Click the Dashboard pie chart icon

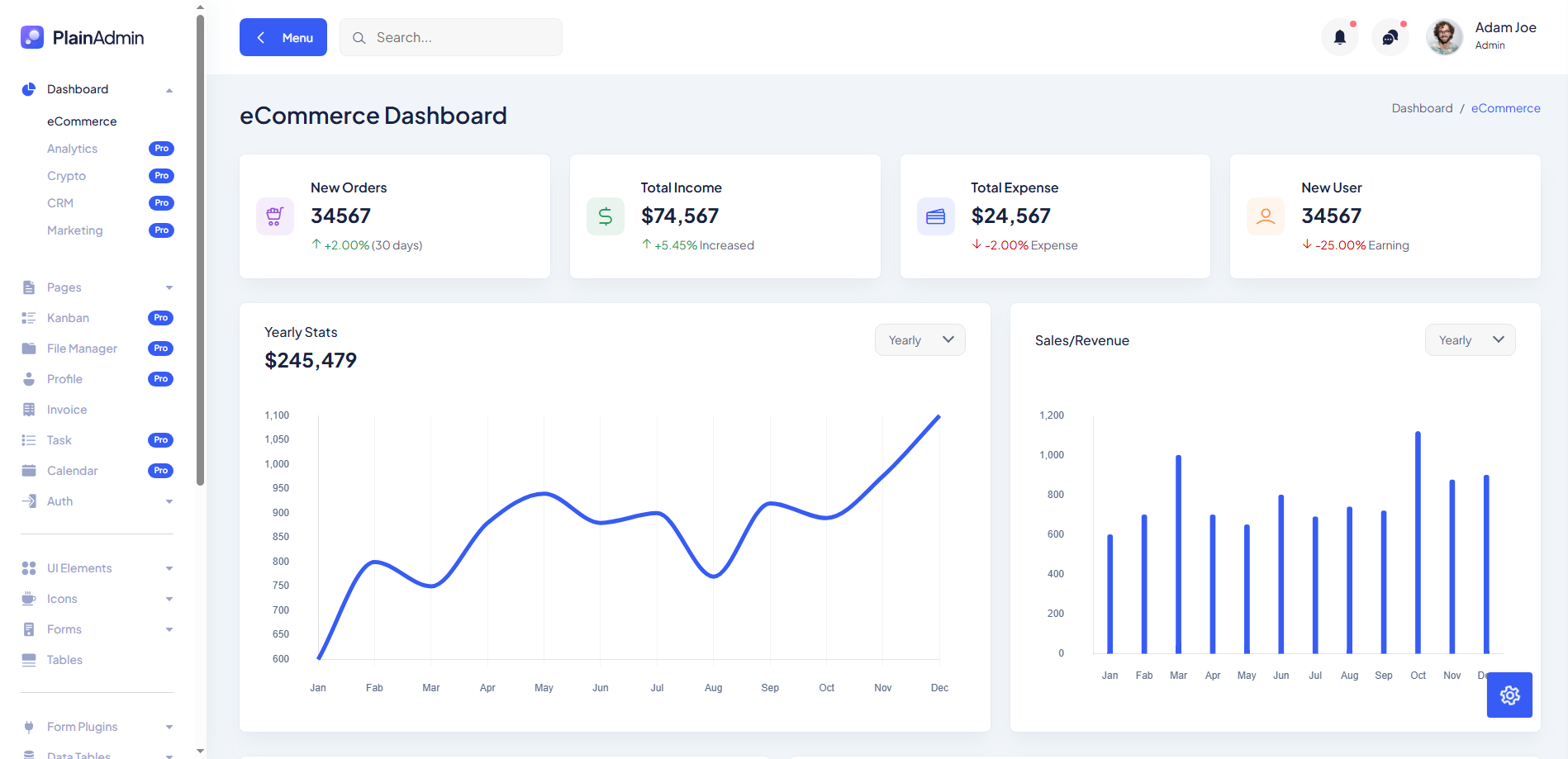click(29, 89)
